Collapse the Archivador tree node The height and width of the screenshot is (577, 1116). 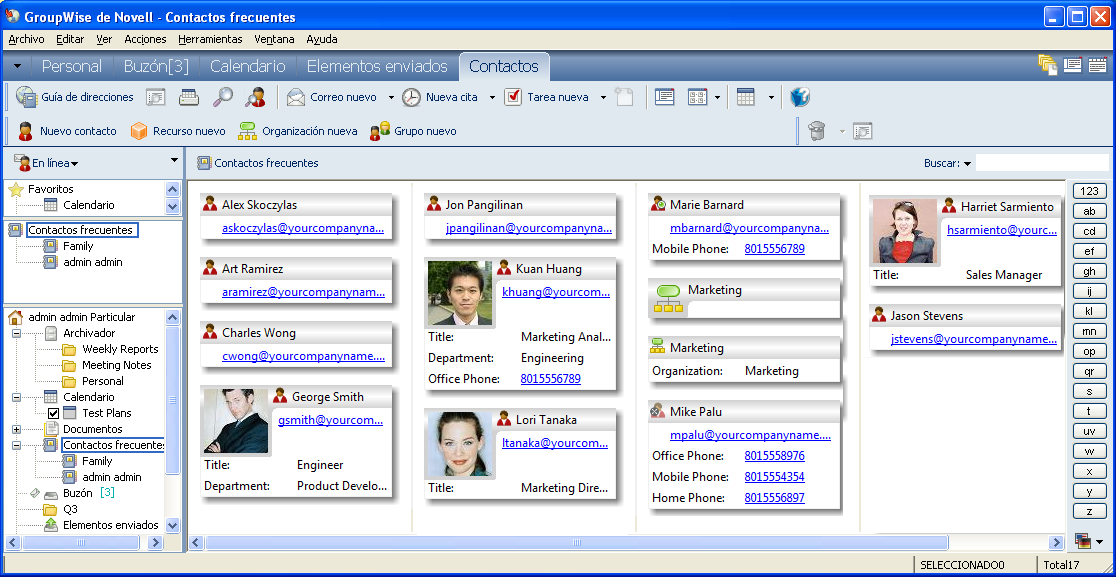click(17, 333)
